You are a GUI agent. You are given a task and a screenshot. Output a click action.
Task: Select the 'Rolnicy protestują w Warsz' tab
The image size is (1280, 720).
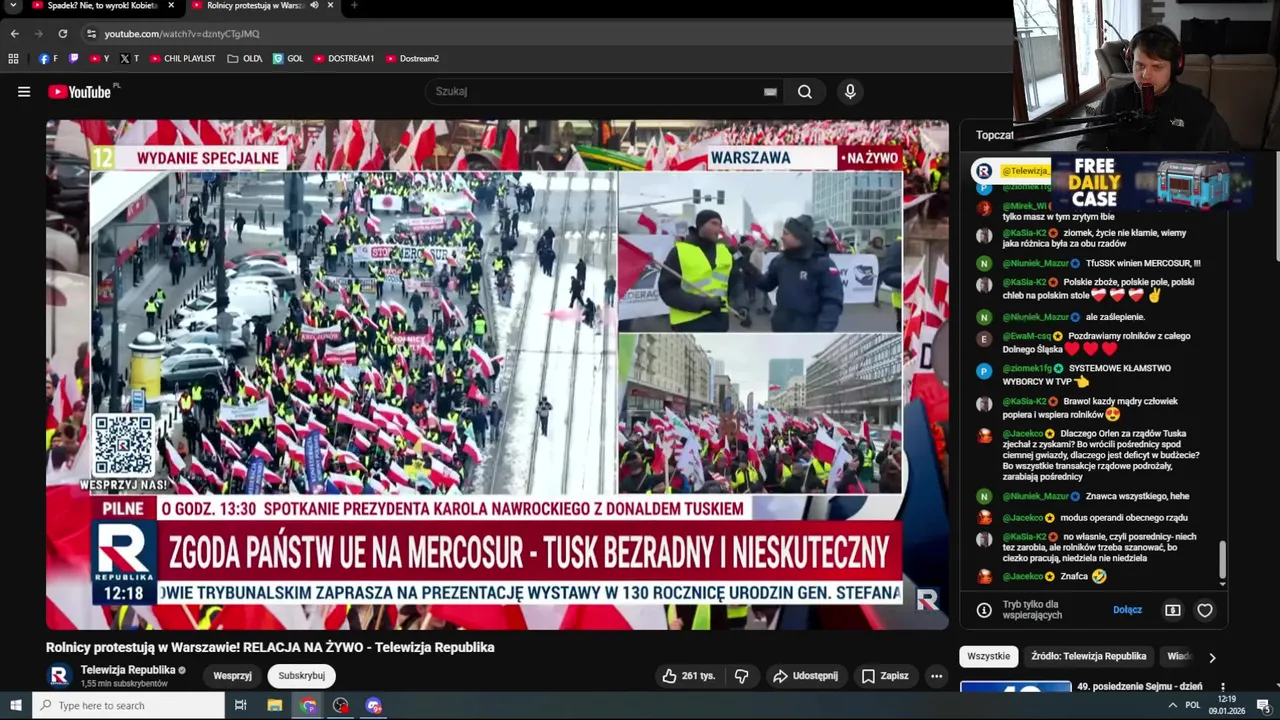coord(255,6)
